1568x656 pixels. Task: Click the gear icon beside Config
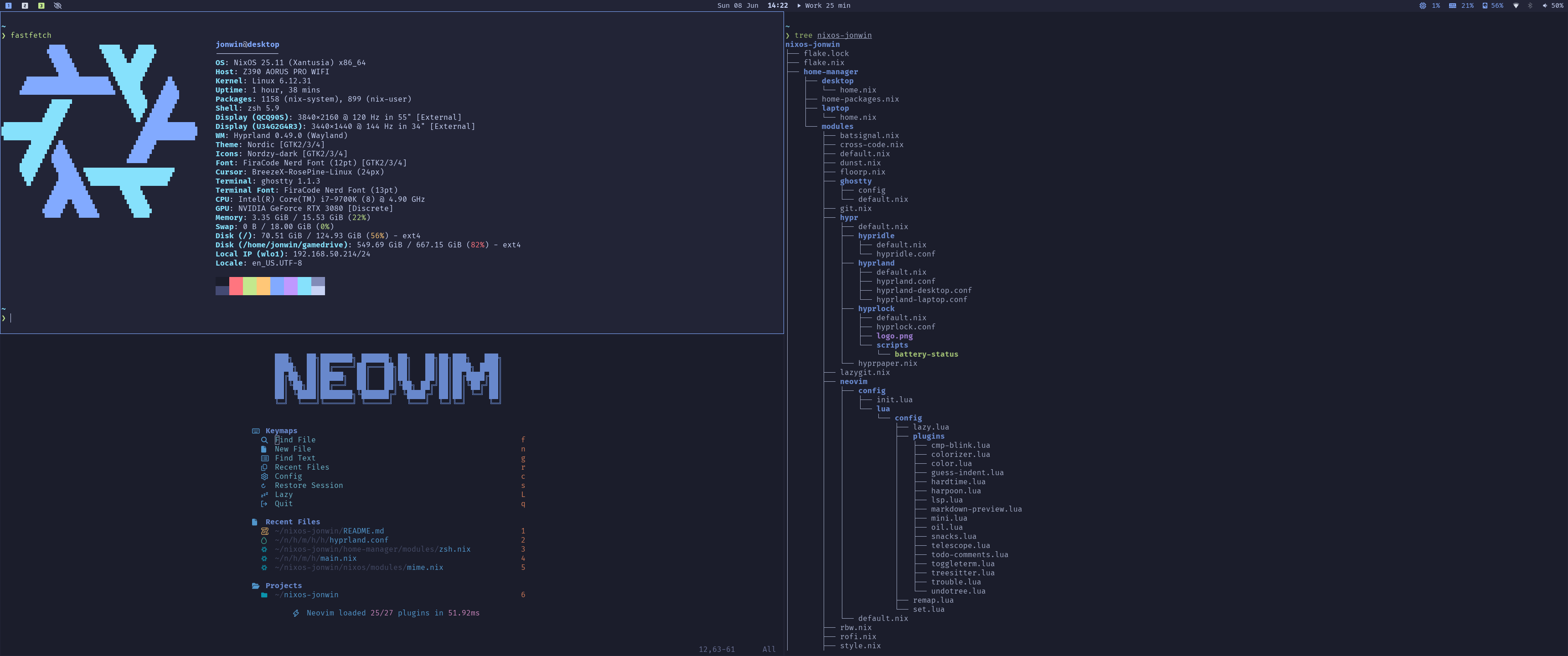tap(264, 477)
